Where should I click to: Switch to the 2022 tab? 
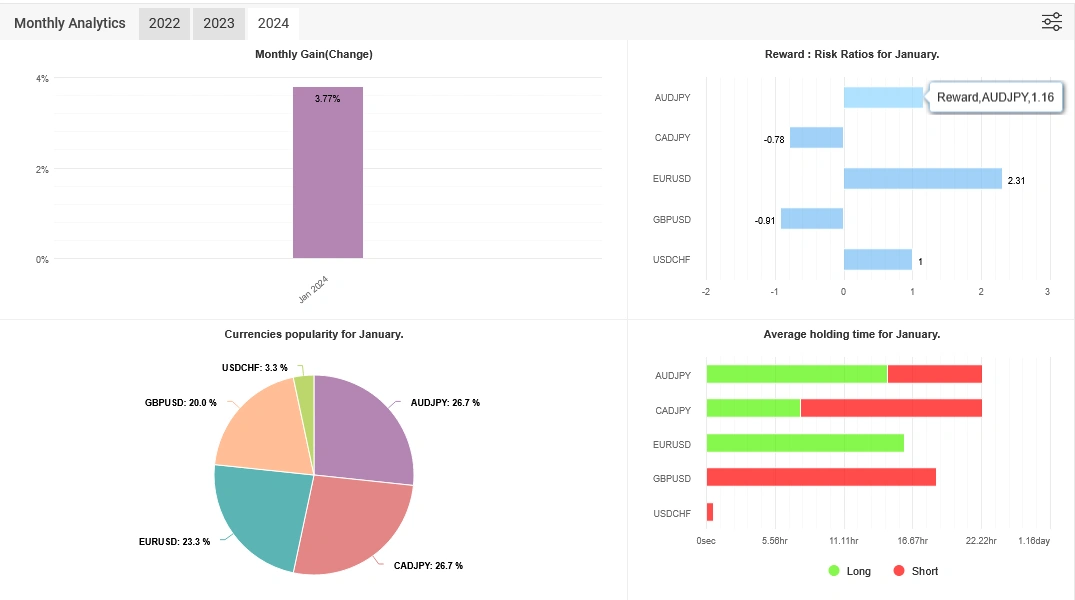pos(164,23)
